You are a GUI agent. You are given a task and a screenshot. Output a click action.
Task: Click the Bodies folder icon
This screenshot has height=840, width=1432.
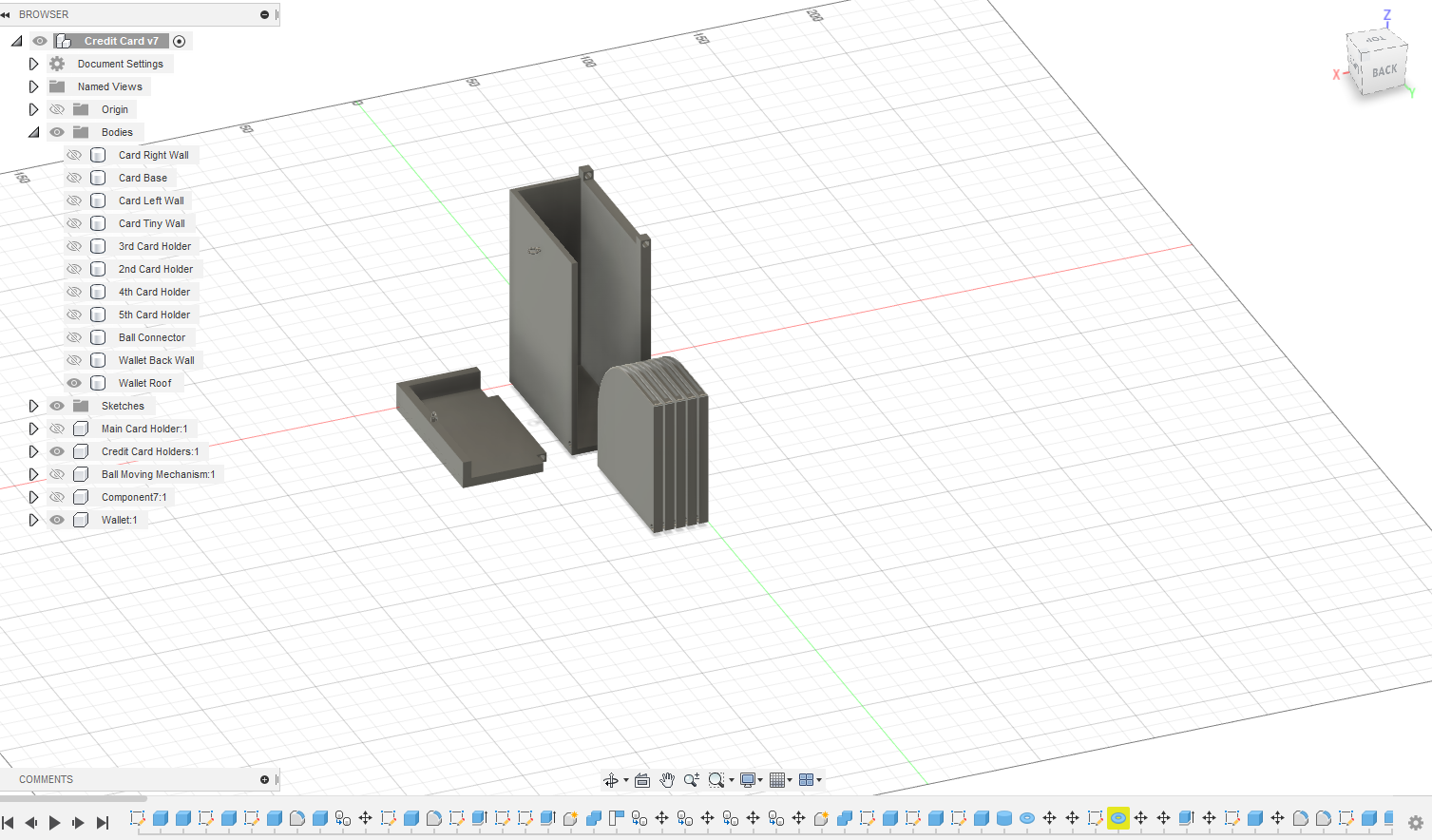pos(81,132)
